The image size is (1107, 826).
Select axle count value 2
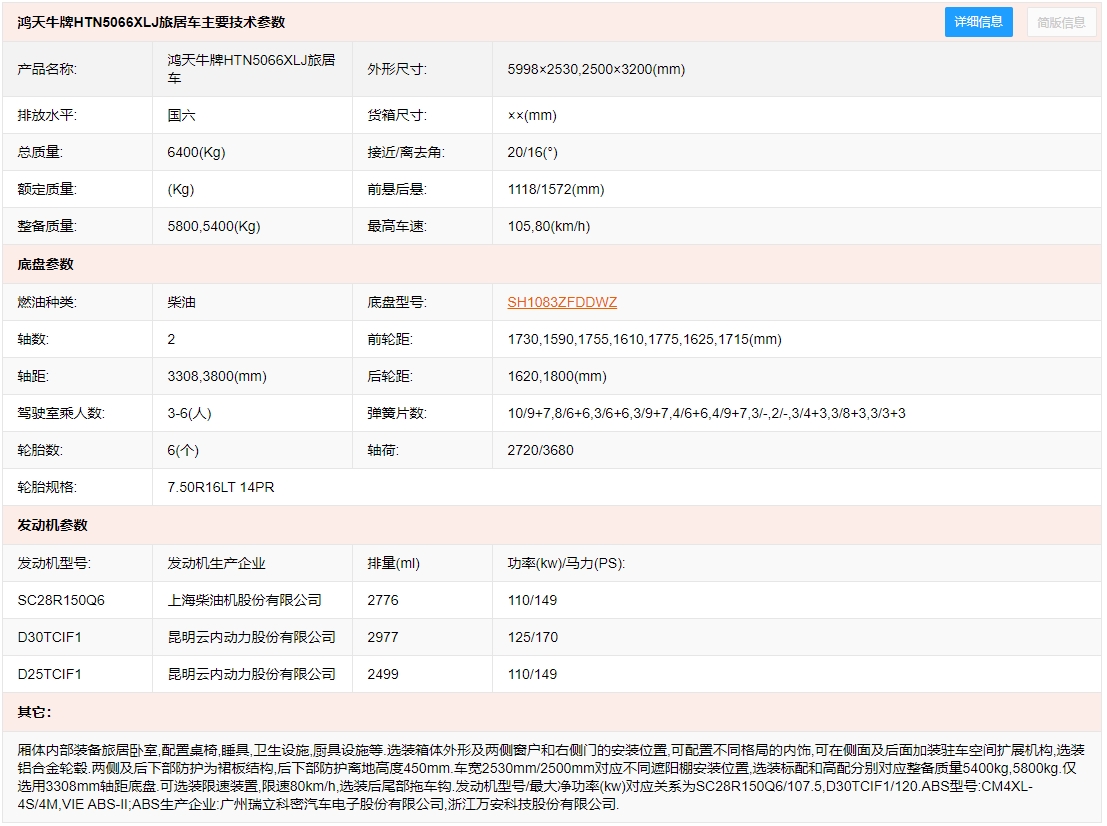click(171, 340)
